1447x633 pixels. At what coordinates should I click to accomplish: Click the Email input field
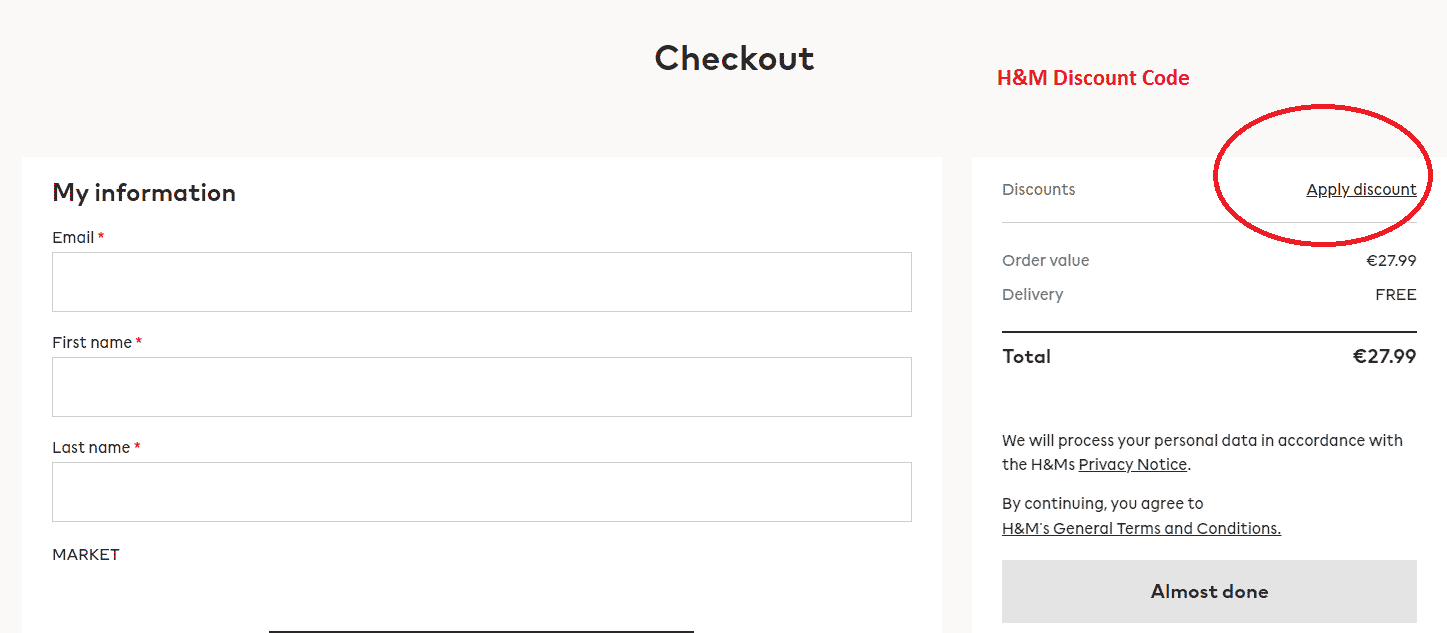481,281
